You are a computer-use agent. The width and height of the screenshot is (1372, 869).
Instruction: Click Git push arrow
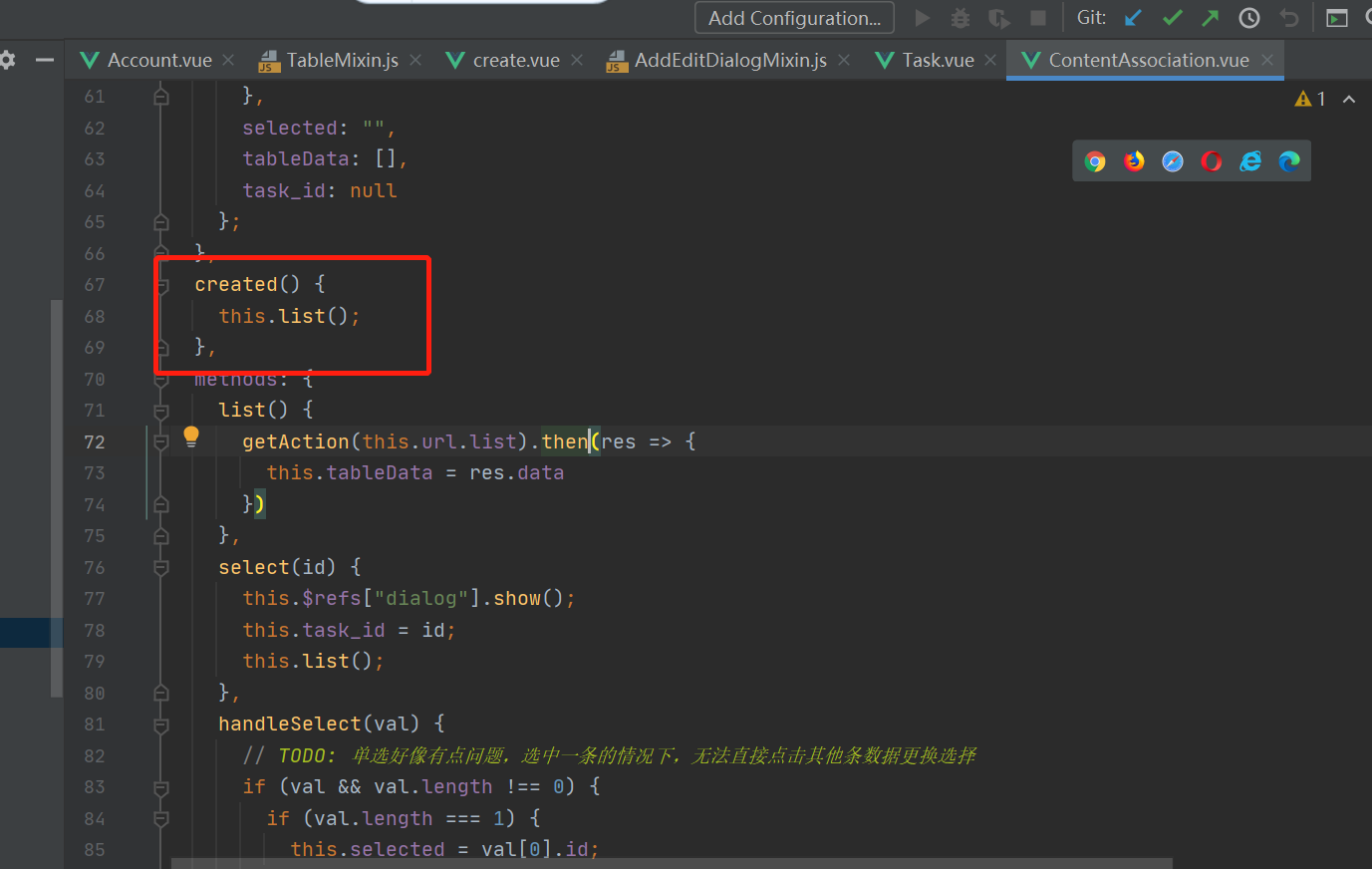tap(1211, 18)
